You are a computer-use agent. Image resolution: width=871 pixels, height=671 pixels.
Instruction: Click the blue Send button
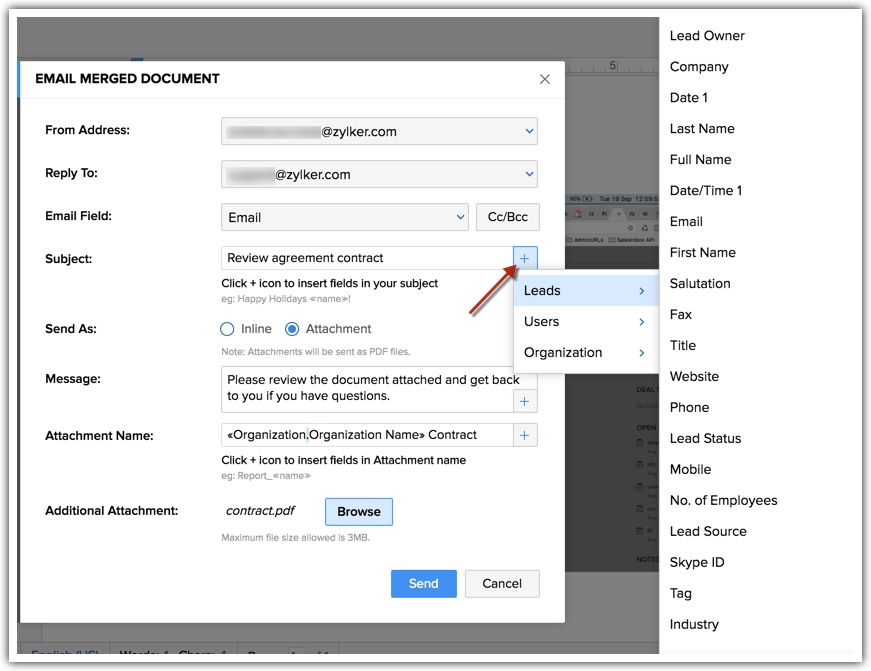click(424, 584)
